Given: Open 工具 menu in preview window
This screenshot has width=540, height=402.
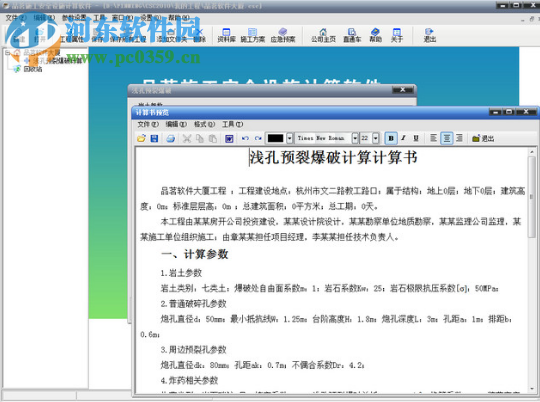Looking at the screenshot, I should tap(232, 124).
